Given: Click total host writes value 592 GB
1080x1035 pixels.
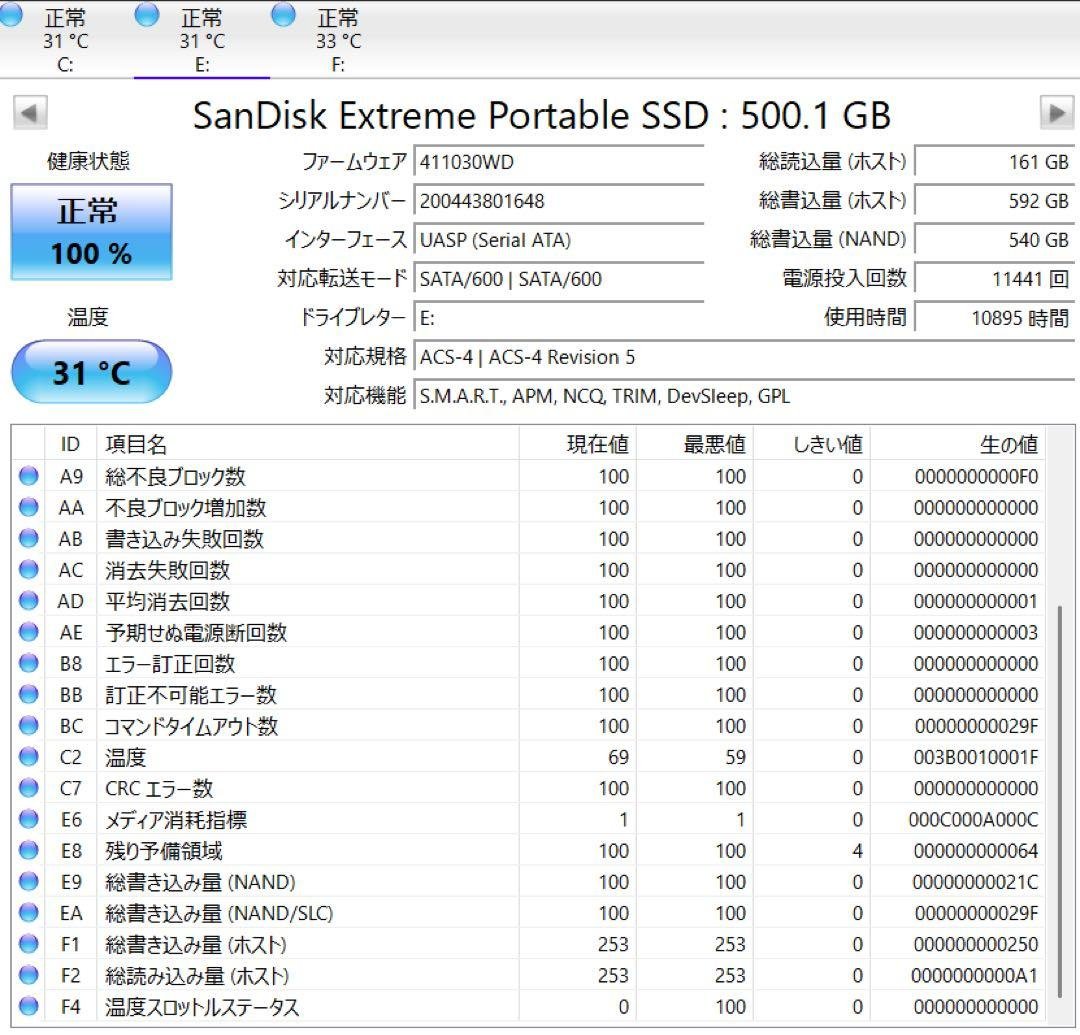Looking at the screenshot, I should click(994, 201).
